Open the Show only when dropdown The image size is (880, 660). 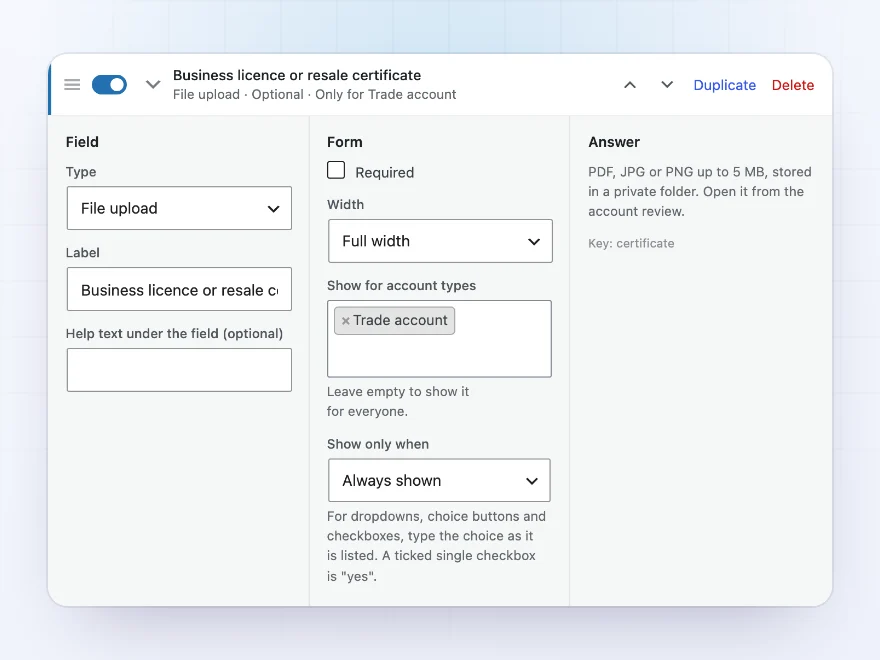pos(439,480)
